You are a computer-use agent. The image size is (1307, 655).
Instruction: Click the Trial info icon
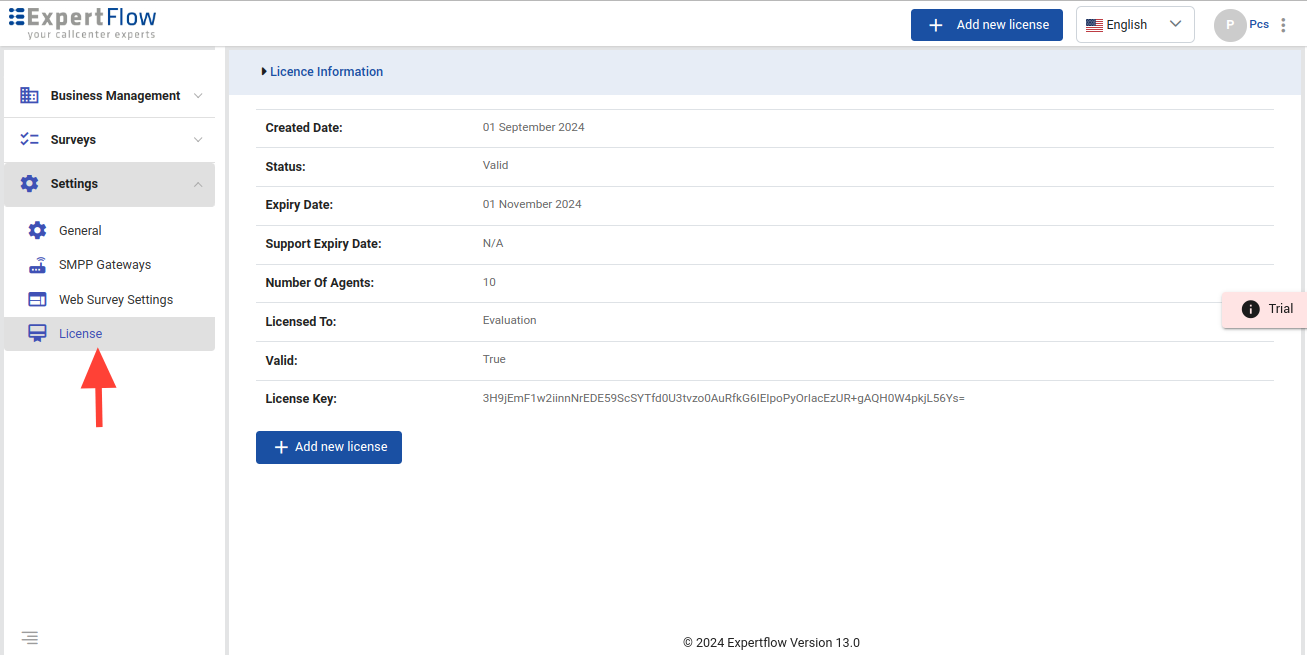[x=1250, y=309]
